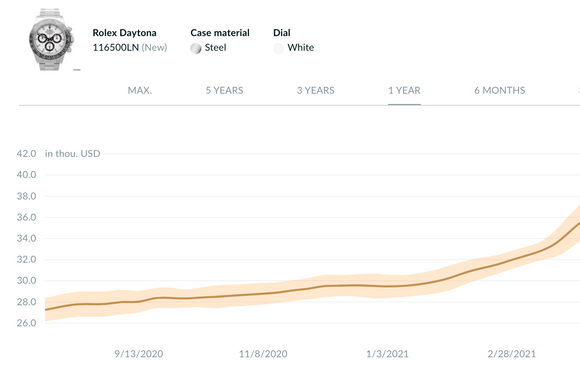Click the Dial label
580x374 pixels.
(x=281, y=33)
